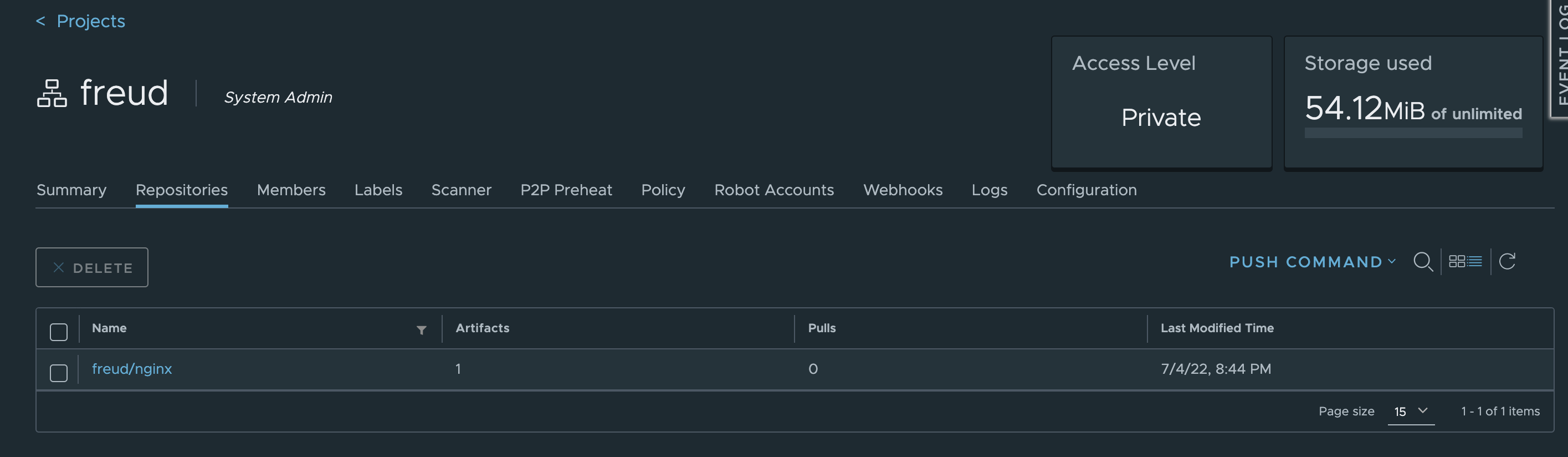The width and height of the screenshot is (1568, 457).
Task: Click the back arrow beside Projects
Action: click(41, 21)
